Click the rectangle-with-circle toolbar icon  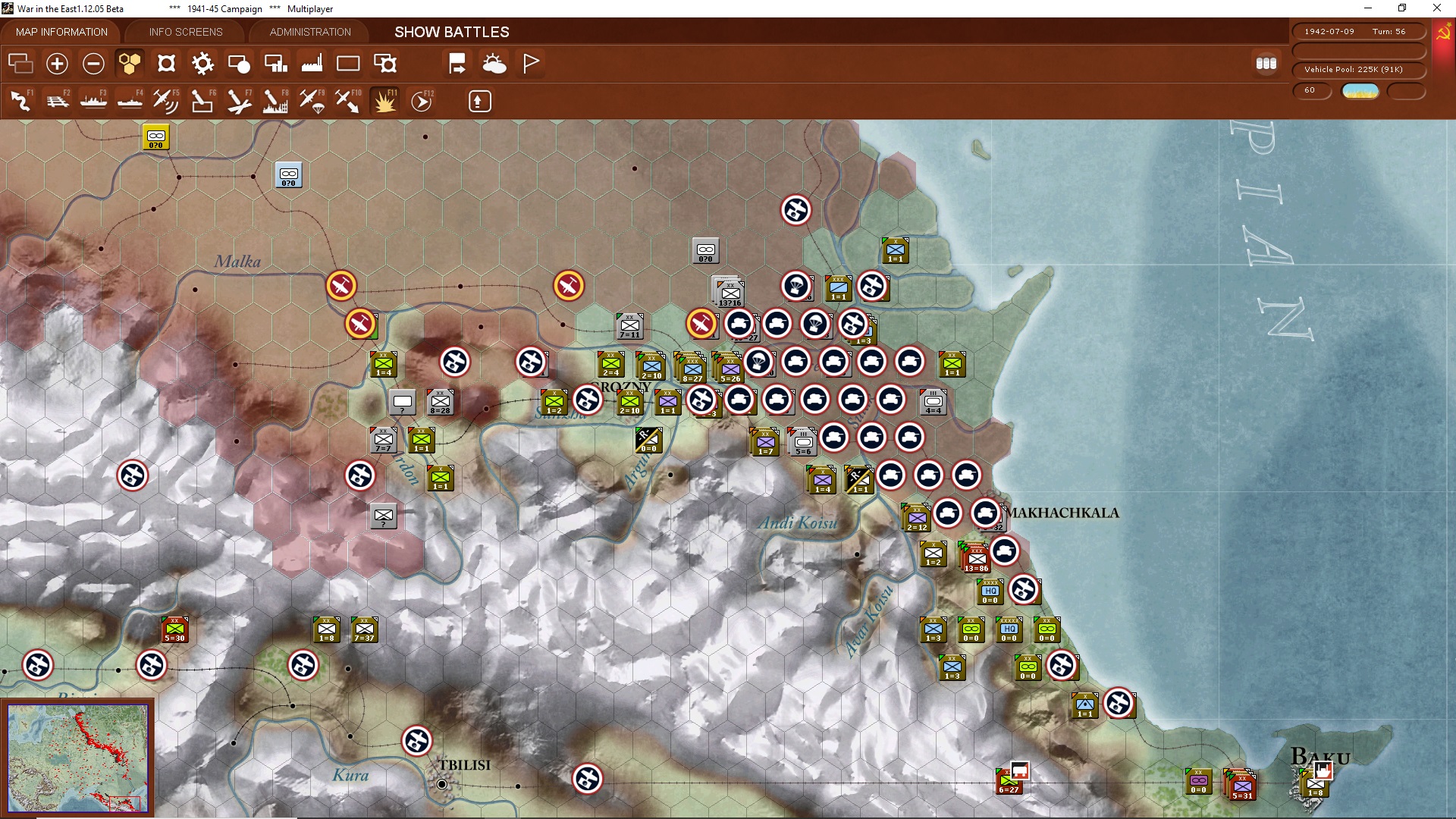point(239,64)
